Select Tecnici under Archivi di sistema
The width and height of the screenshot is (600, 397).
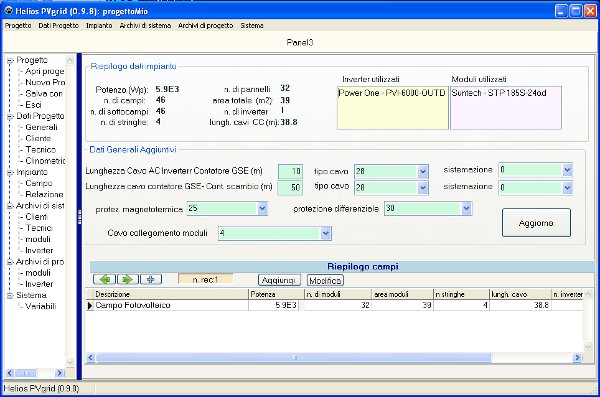[38, 228]
